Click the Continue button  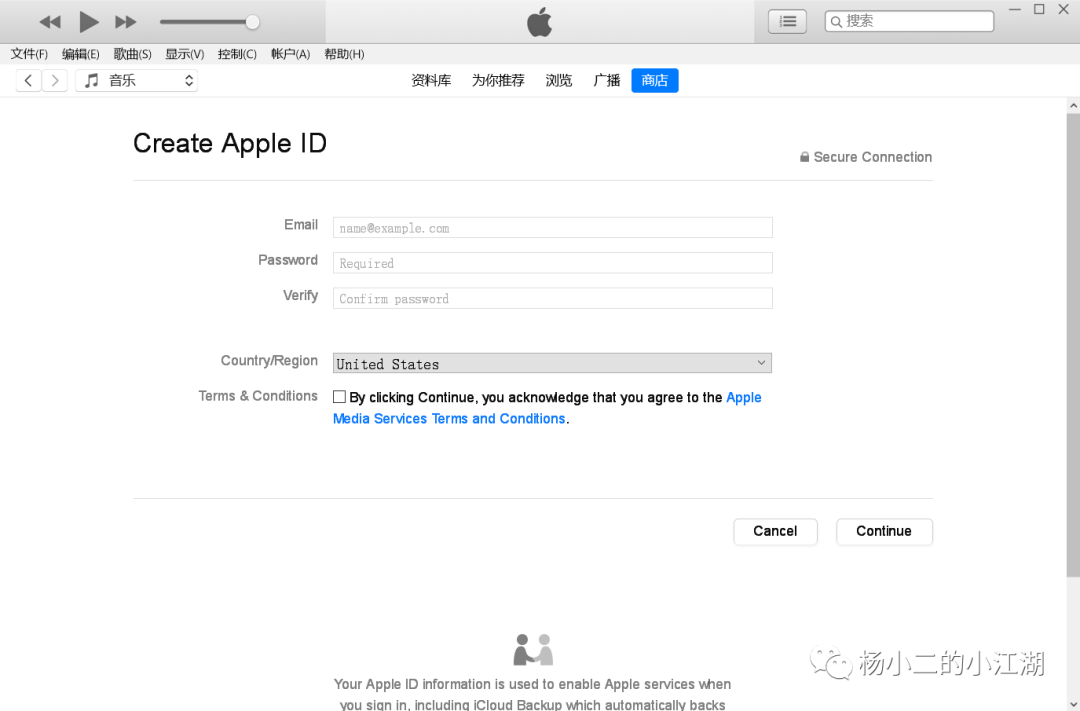pyautogui.click(x=884, y=531)
